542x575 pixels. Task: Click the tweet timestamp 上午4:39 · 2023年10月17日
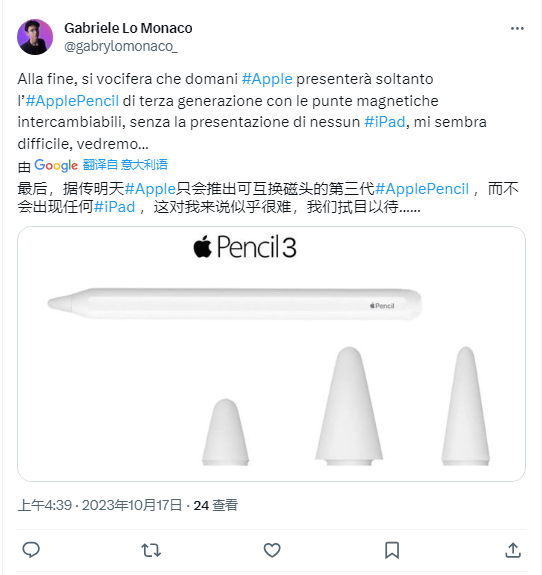[x=100, y=505]
